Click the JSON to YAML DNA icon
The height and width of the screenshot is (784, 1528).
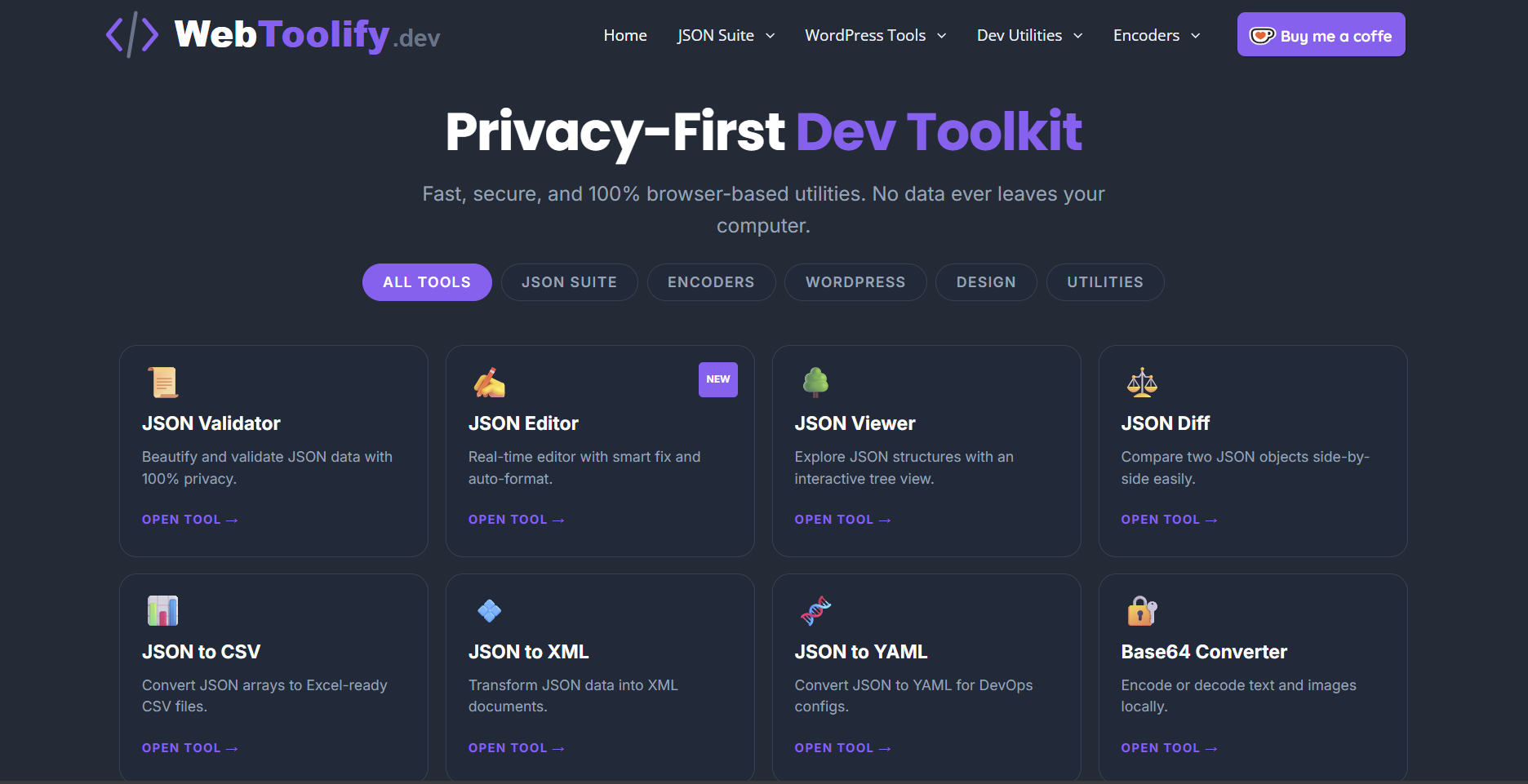tap(815, 610)
